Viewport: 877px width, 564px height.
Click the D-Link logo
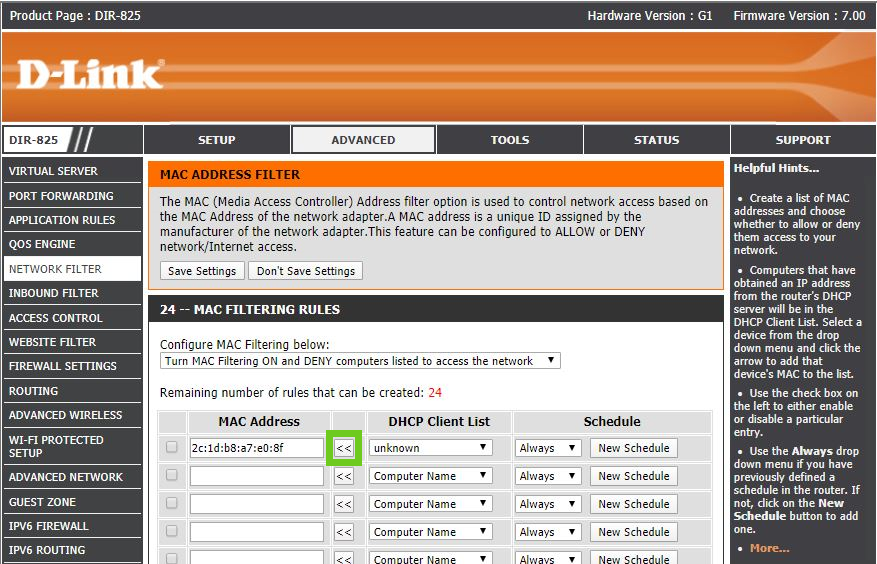[x=90, y=75]
